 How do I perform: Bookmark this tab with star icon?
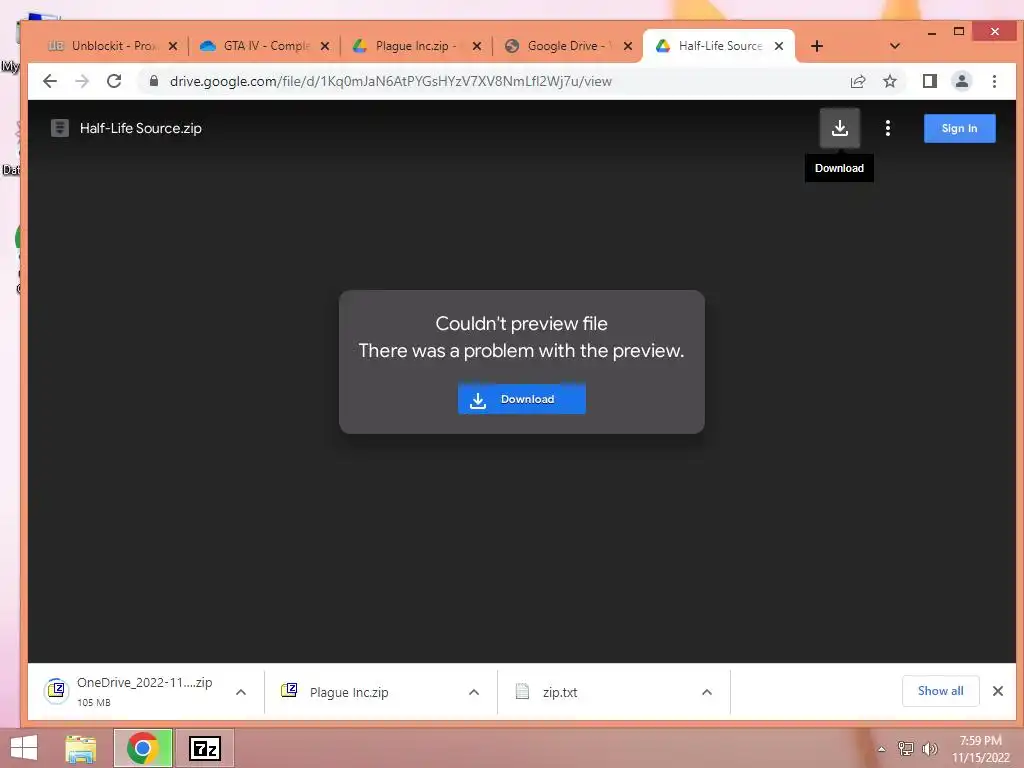[889, 81]
